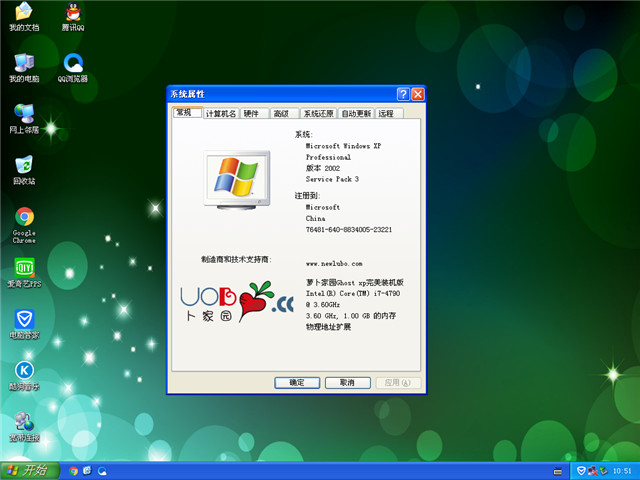Click the show desktop quick launch icon
640x480 pixels.
coord(87,471)
